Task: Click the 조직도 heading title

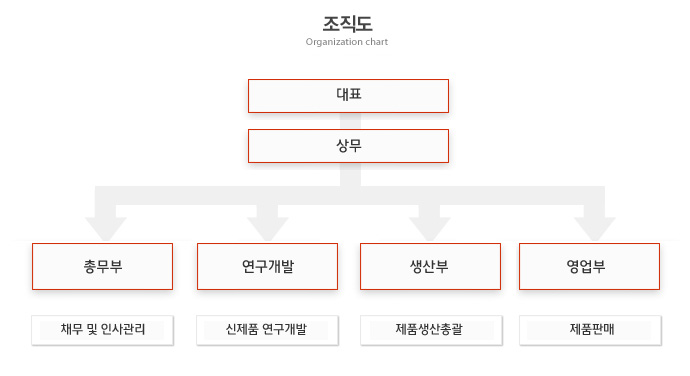Action: pos(347,24)
